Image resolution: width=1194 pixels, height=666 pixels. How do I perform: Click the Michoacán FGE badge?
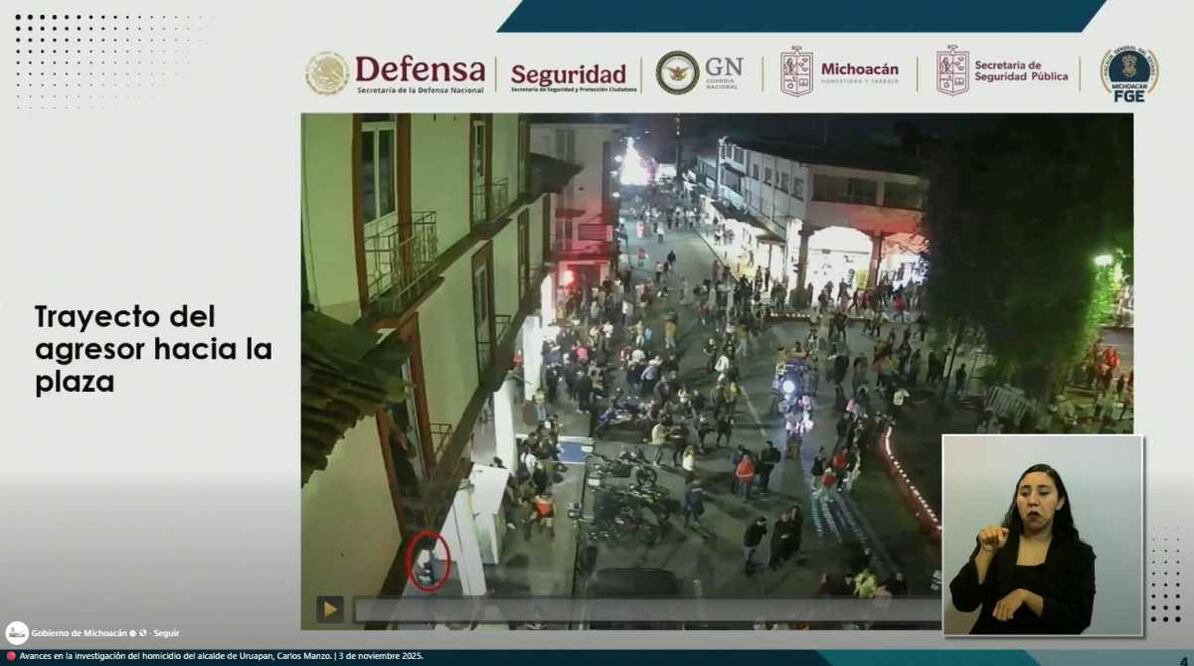tap(1130, 73)
